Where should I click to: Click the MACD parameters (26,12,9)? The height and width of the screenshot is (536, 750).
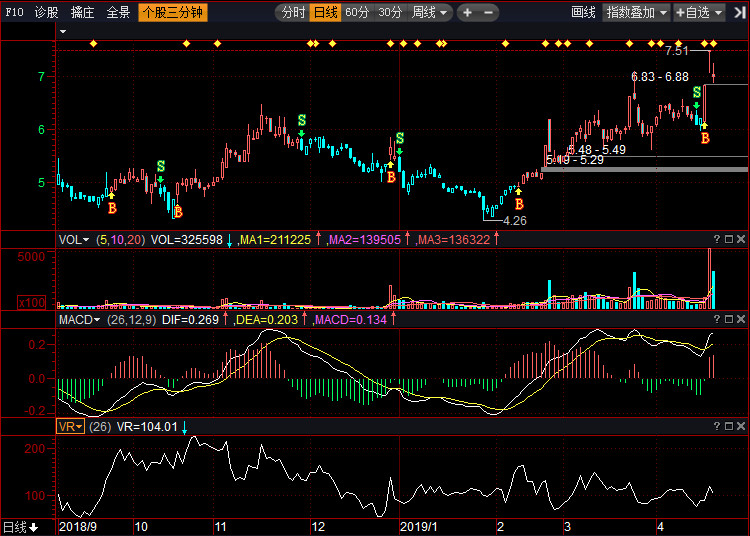click(x=132, y=319)
